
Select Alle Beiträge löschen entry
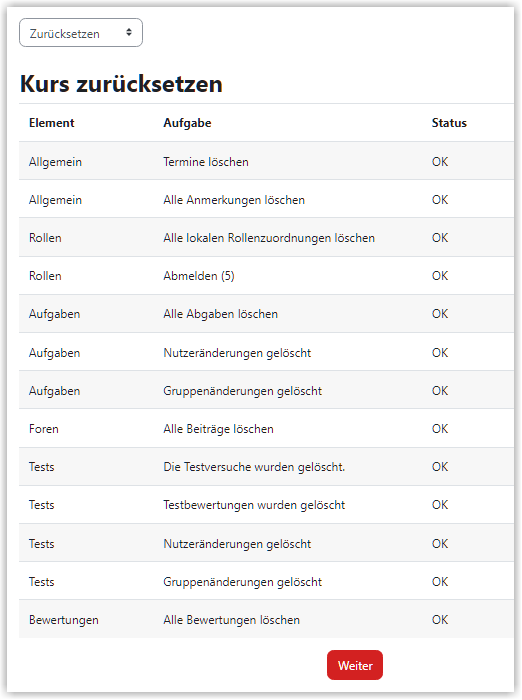[x=218, y=429]
